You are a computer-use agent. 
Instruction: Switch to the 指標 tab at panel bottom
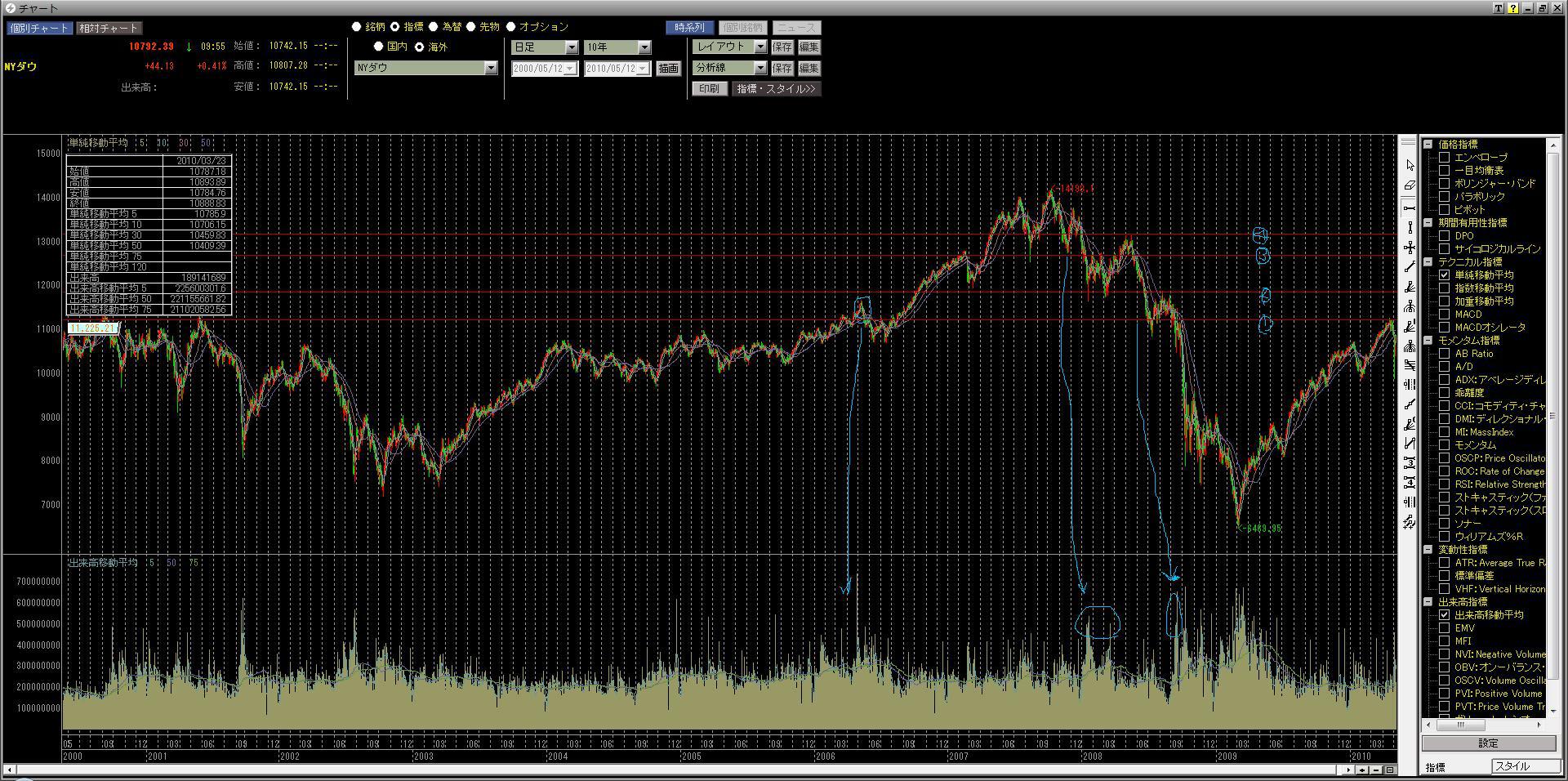click(x=1436, y=767)
